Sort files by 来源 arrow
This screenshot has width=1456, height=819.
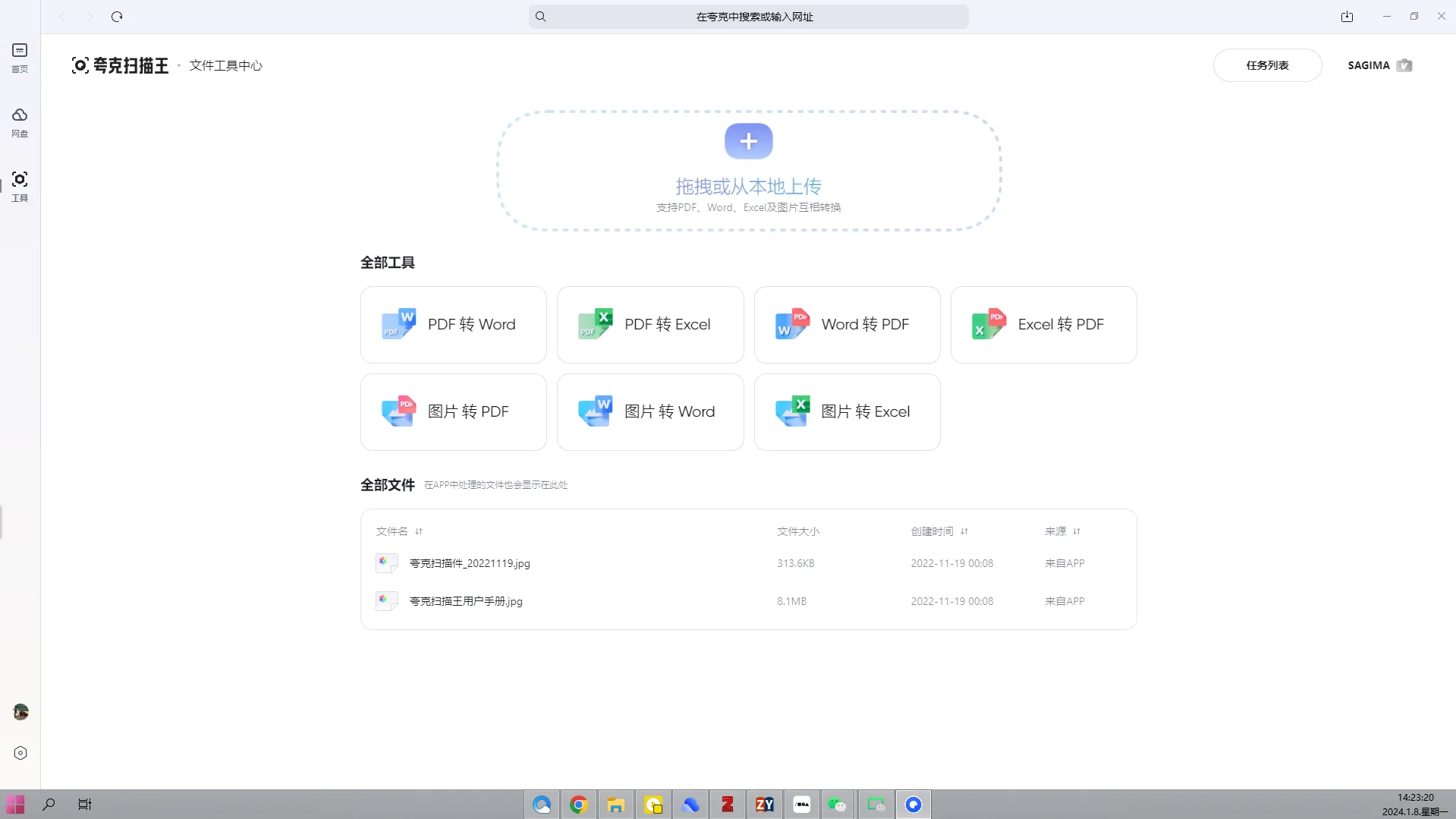(x=1077, y=531)
